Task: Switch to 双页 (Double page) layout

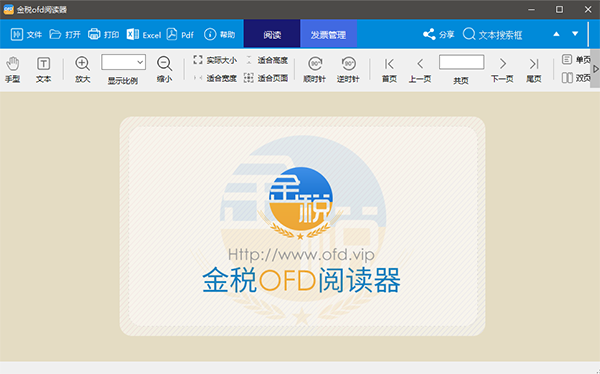Action: (x=576, y=78)
